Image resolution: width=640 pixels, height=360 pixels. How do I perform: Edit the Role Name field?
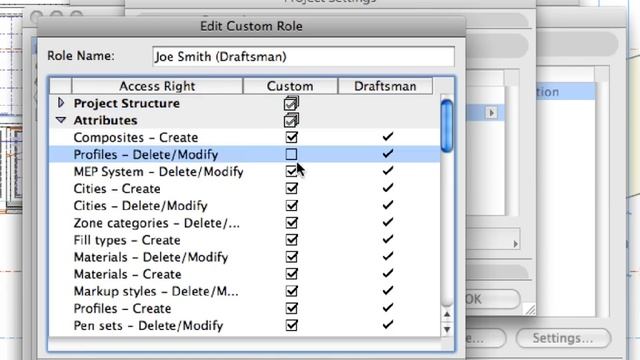pos(303,56)
